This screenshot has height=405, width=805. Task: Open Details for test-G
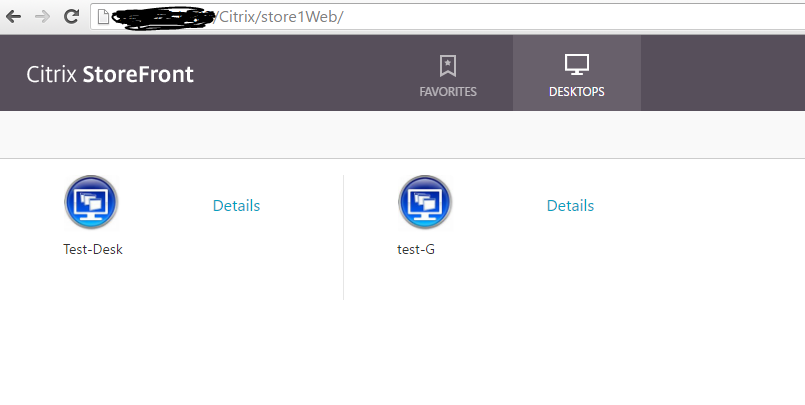(x=570, y=205)
